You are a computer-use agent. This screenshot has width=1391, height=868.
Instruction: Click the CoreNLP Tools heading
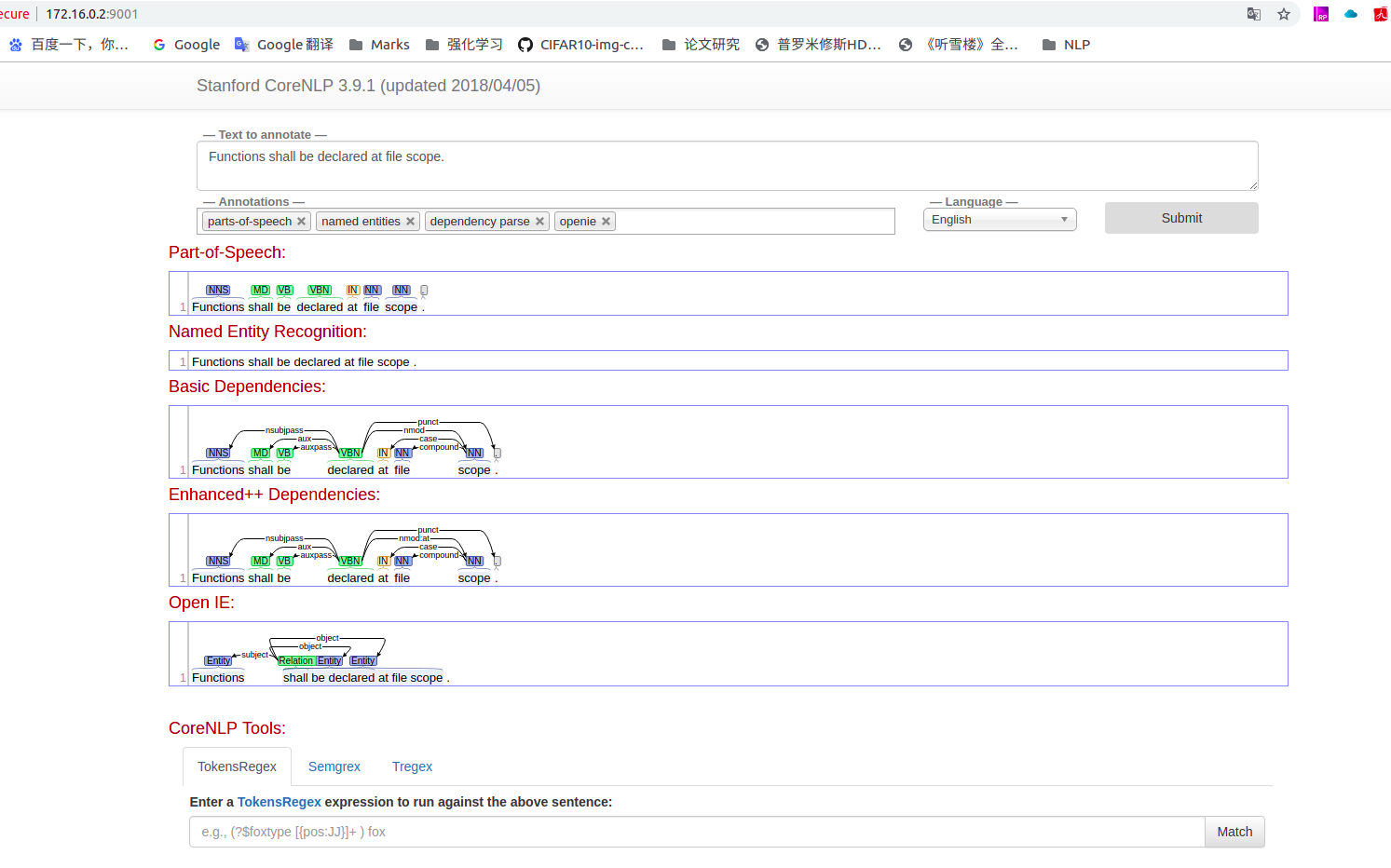[x=227, y=728]
